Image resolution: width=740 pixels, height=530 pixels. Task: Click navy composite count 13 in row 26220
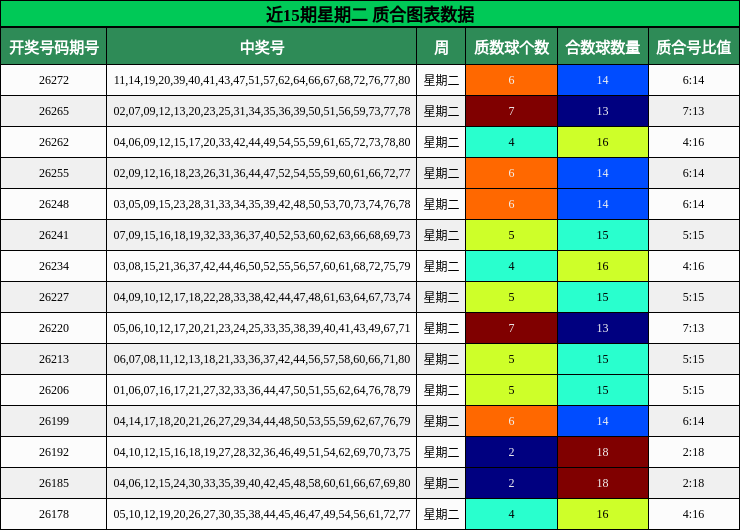(603, 328)
